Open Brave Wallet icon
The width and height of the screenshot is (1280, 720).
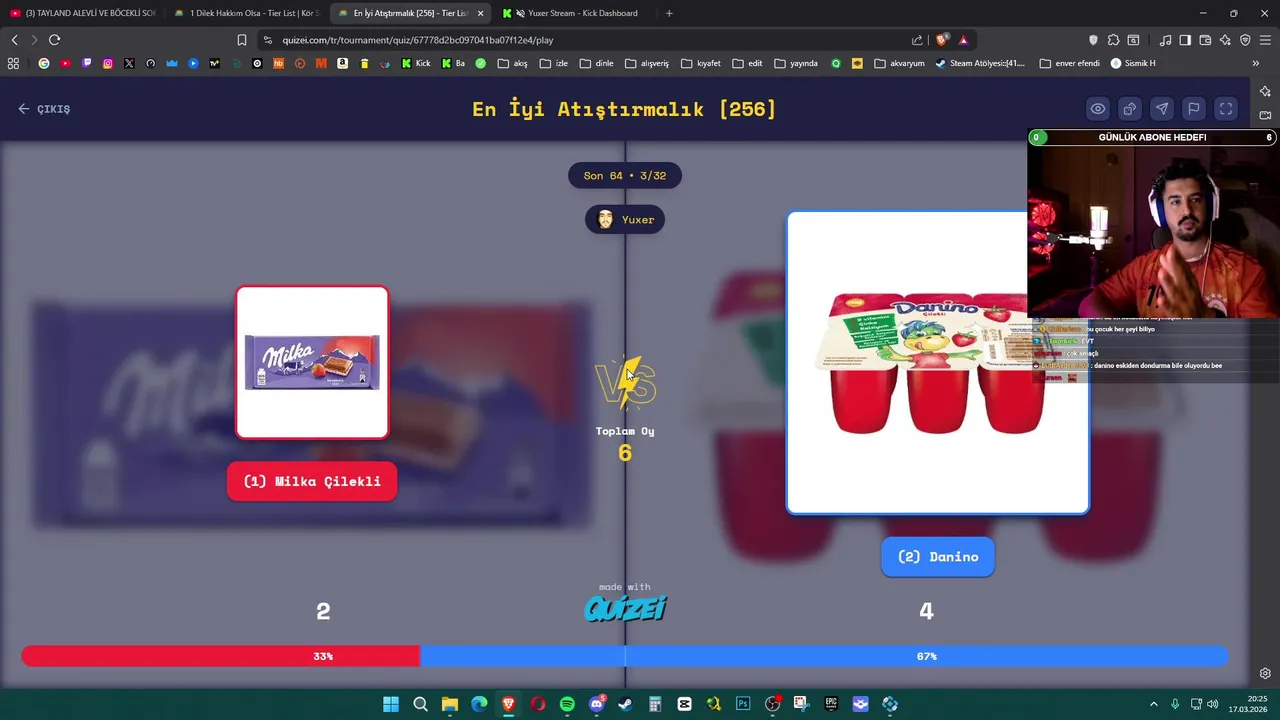click(1205, 40)
